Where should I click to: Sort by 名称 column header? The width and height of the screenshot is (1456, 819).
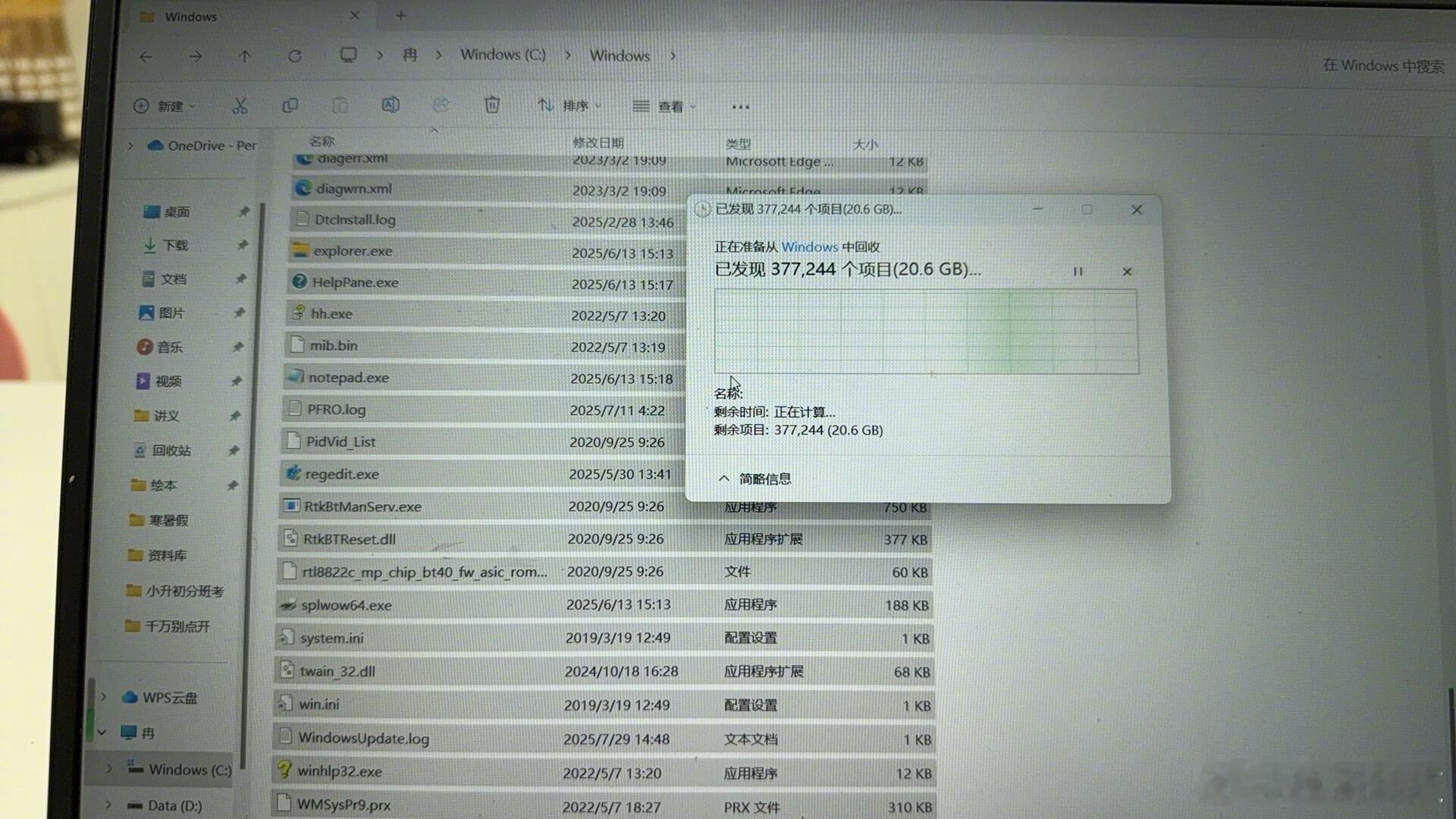tap(322, 141)
